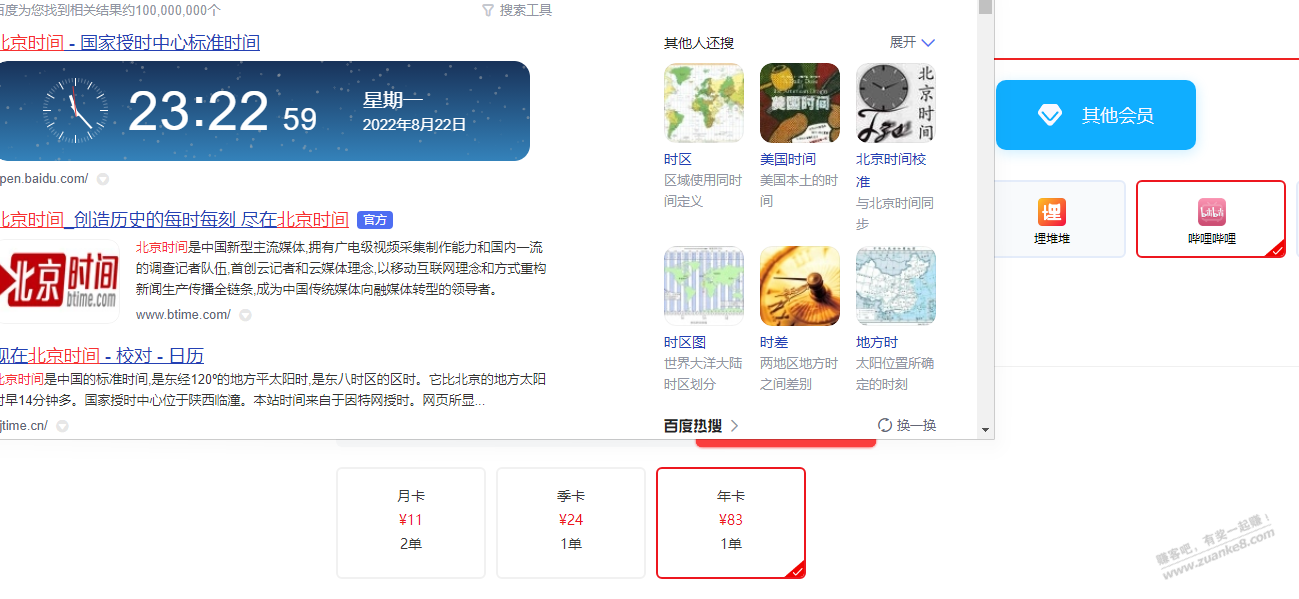Click the diamond icon on 其他会员 button
The image size is (1299, 599).
(x=1049, y=113)
